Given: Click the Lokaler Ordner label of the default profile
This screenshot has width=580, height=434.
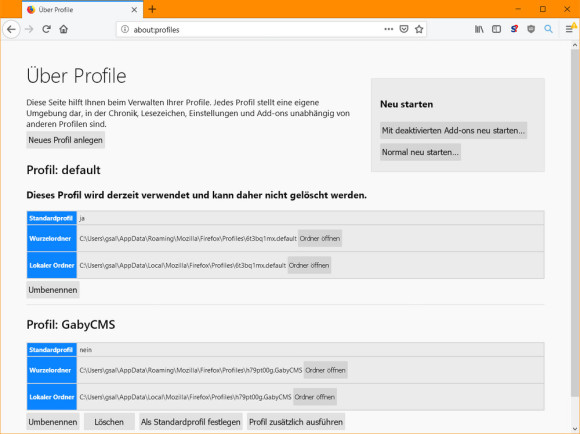Looking at the screenshot, I should [51, 265].
